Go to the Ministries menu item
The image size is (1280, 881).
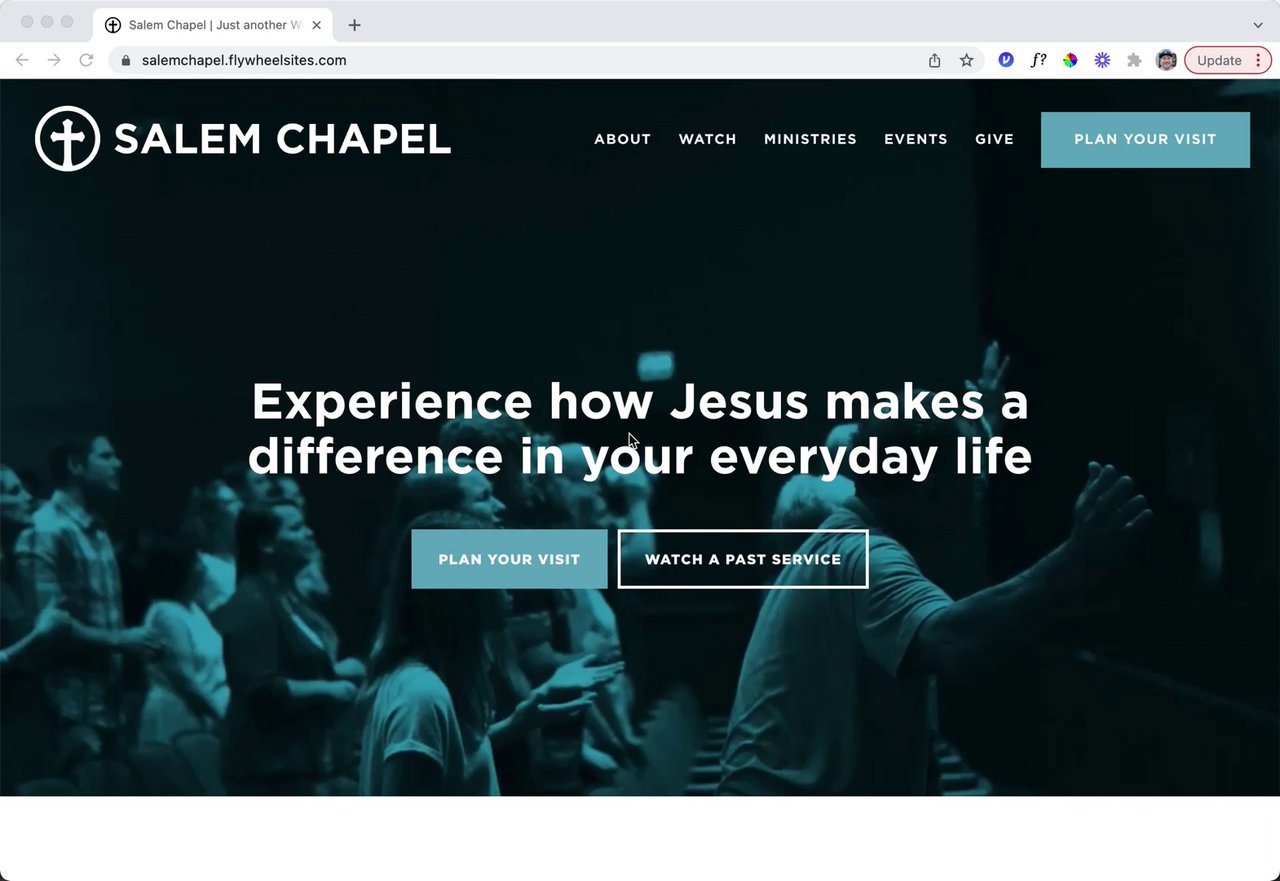pyautogui.click(x=810, y=139)
